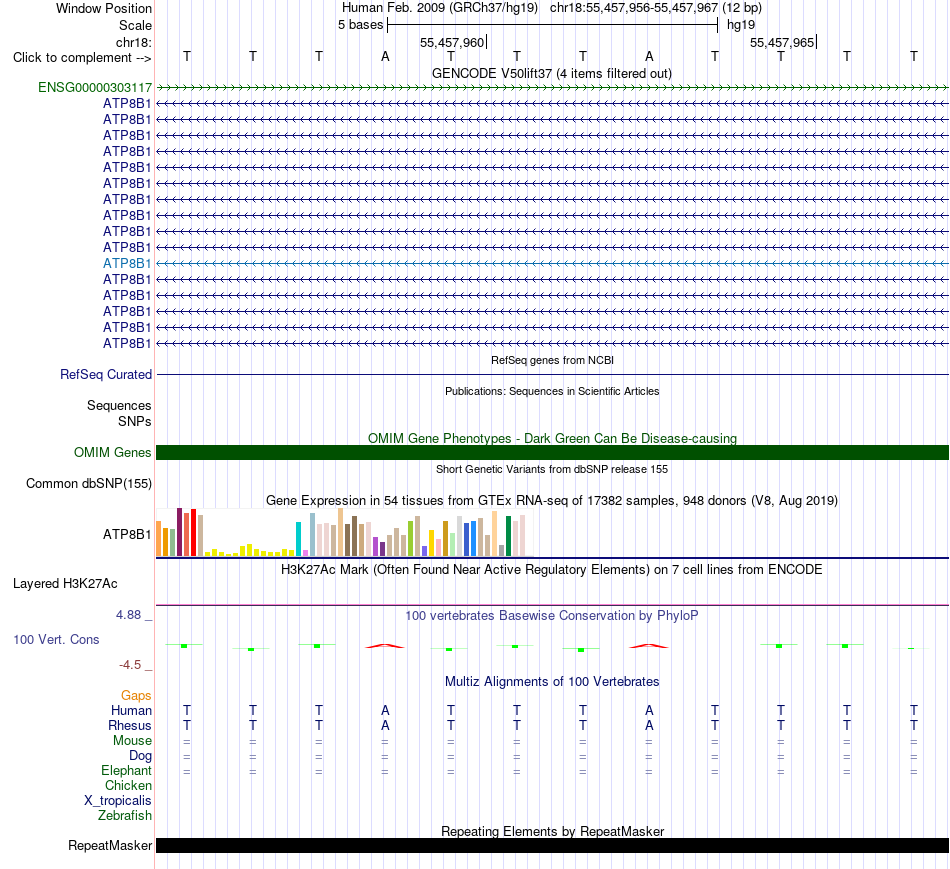Click the 'Click to complement -->' label
Viewport: 950px width, 869px height.
coord(82,58)
